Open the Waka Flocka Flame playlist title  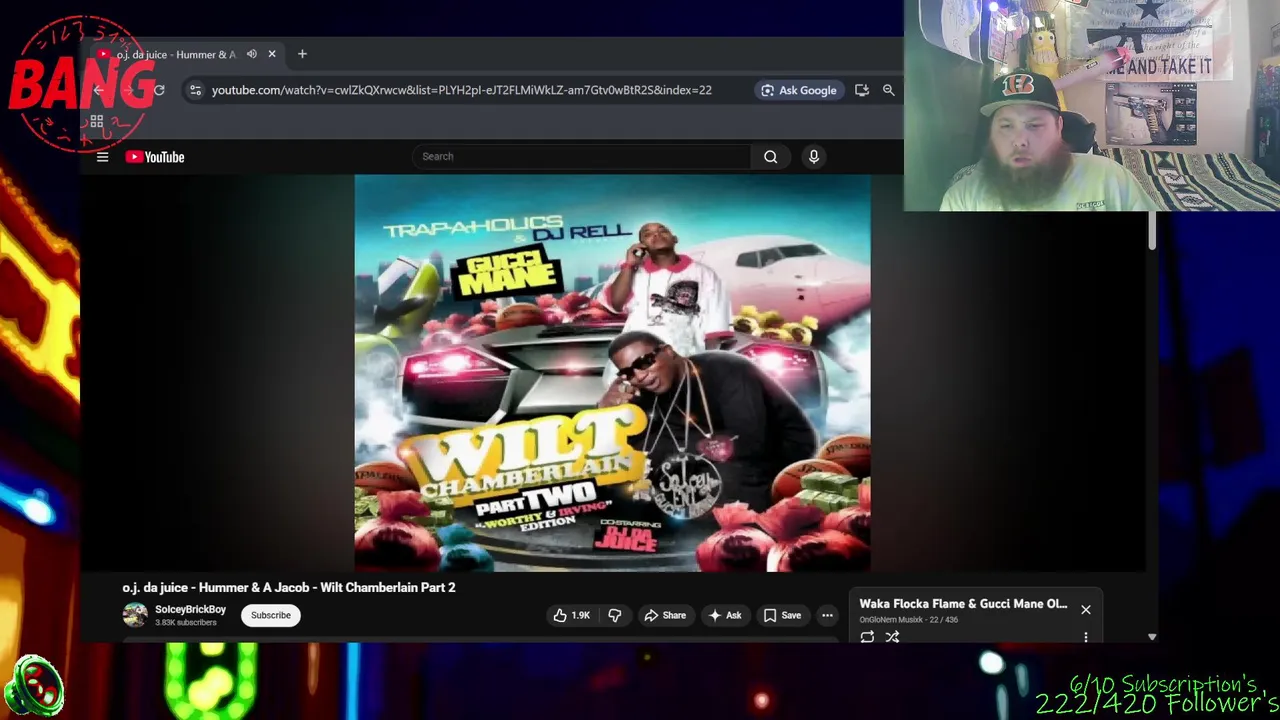963,604
